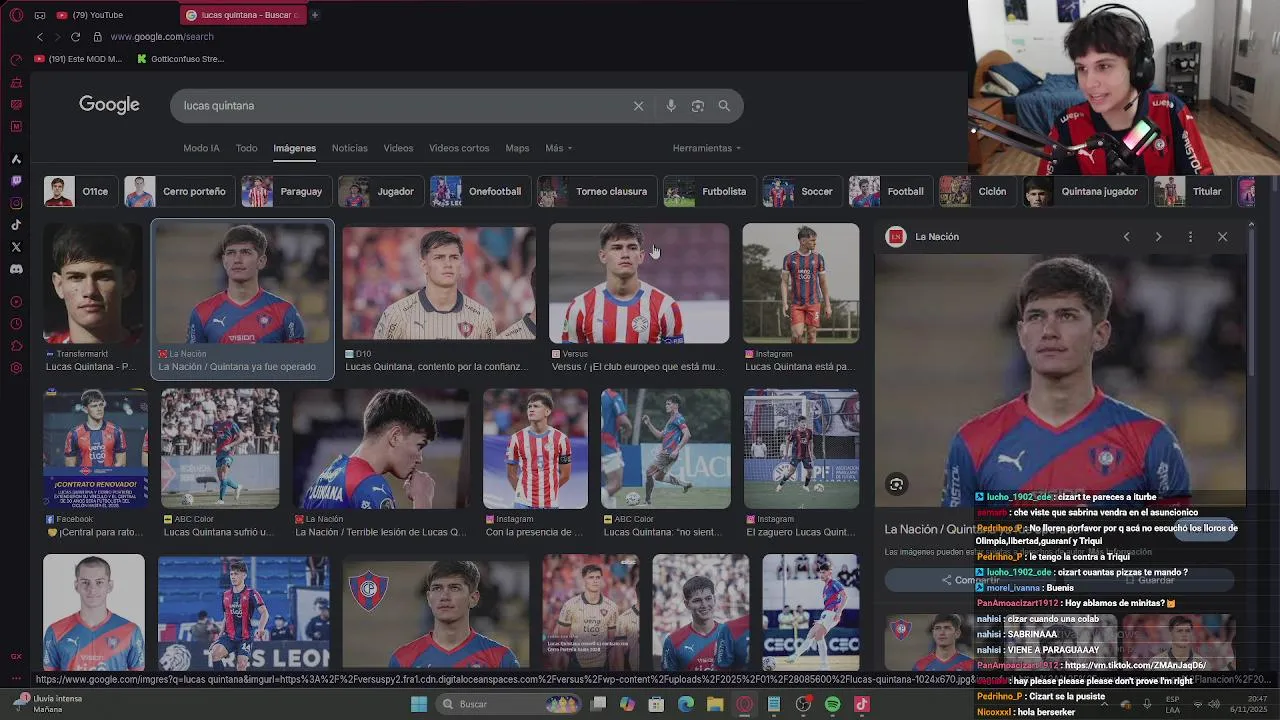Open Extensions icon in sidebar
This screenshot has width=1280, height=720.
pyautogui.click(x=16, y=346)
